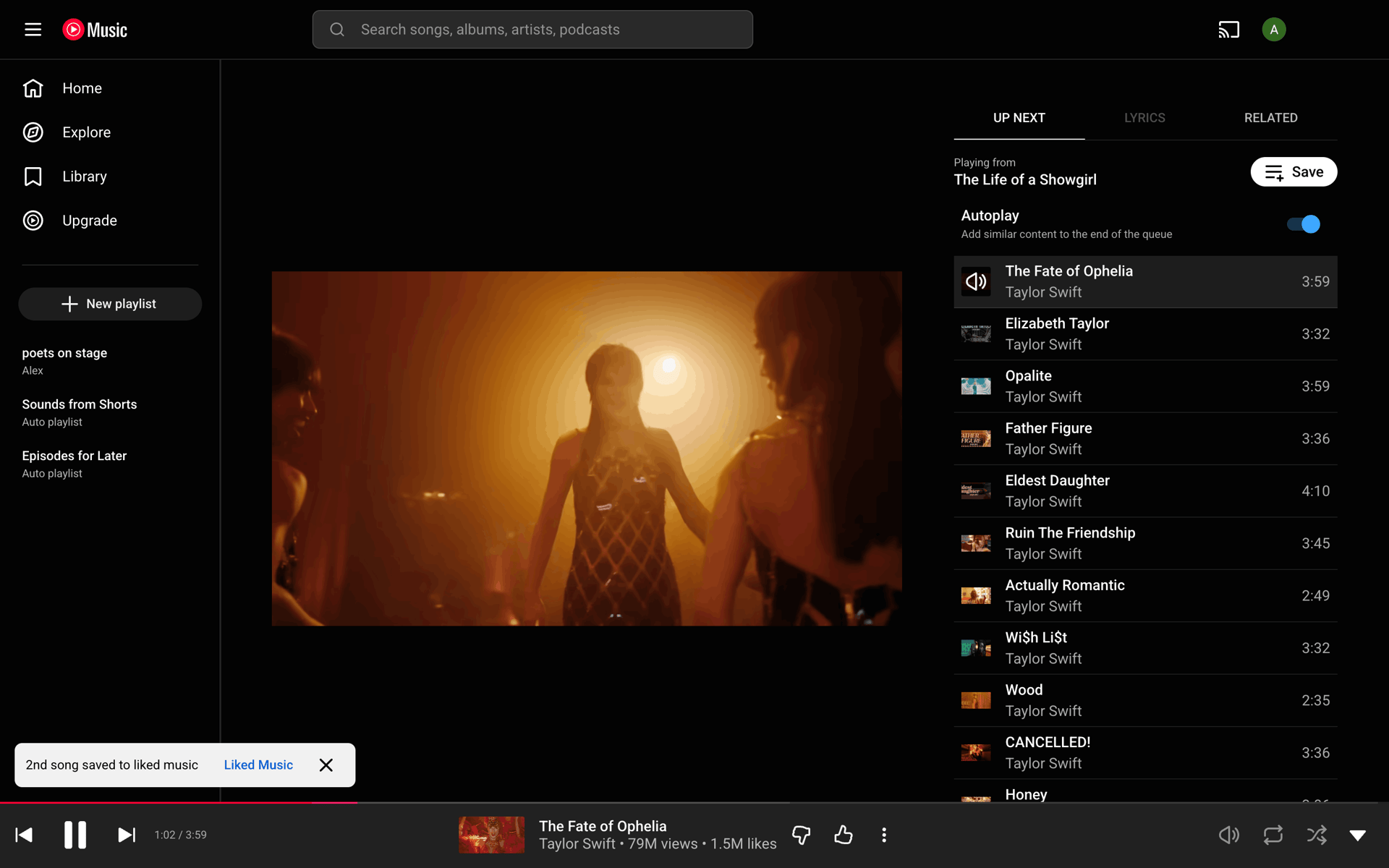The width and height of the screenshot is (1389, 868).
Task: Dismiss the saved-to-liked-music toast
Action: (x=326, y=765)
